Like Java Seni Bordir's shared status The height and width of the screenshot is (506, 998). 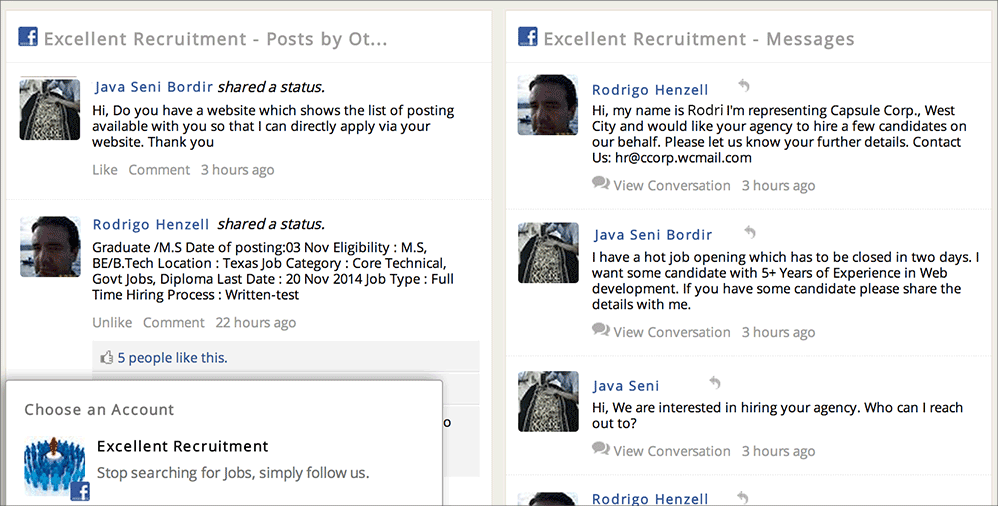coord(105,170)
